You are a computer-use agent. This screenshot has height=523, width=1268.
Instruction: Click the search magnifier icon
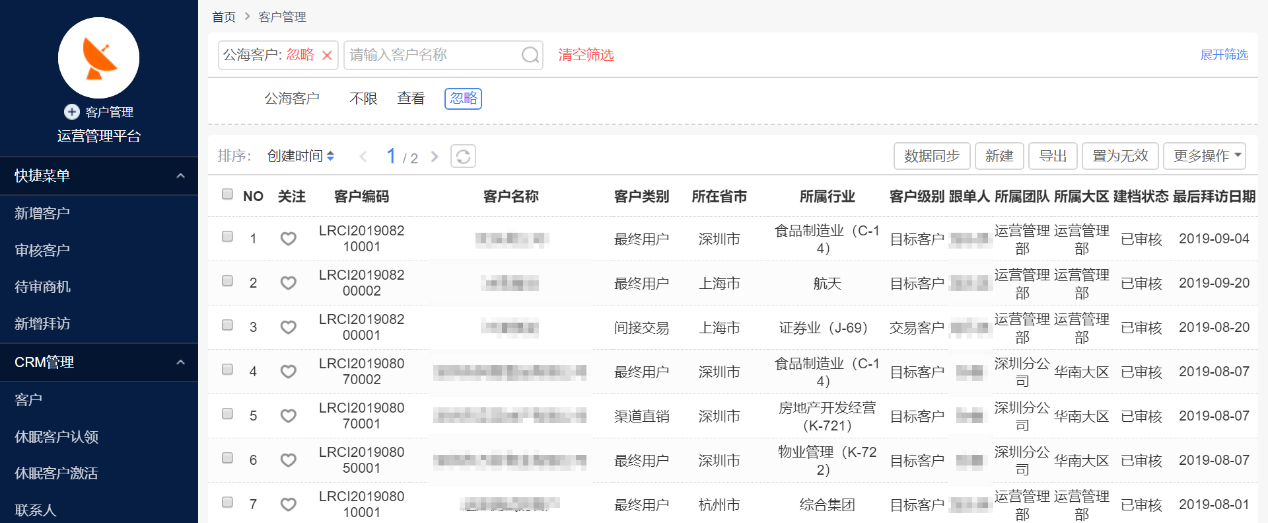[x=531, y=55]
